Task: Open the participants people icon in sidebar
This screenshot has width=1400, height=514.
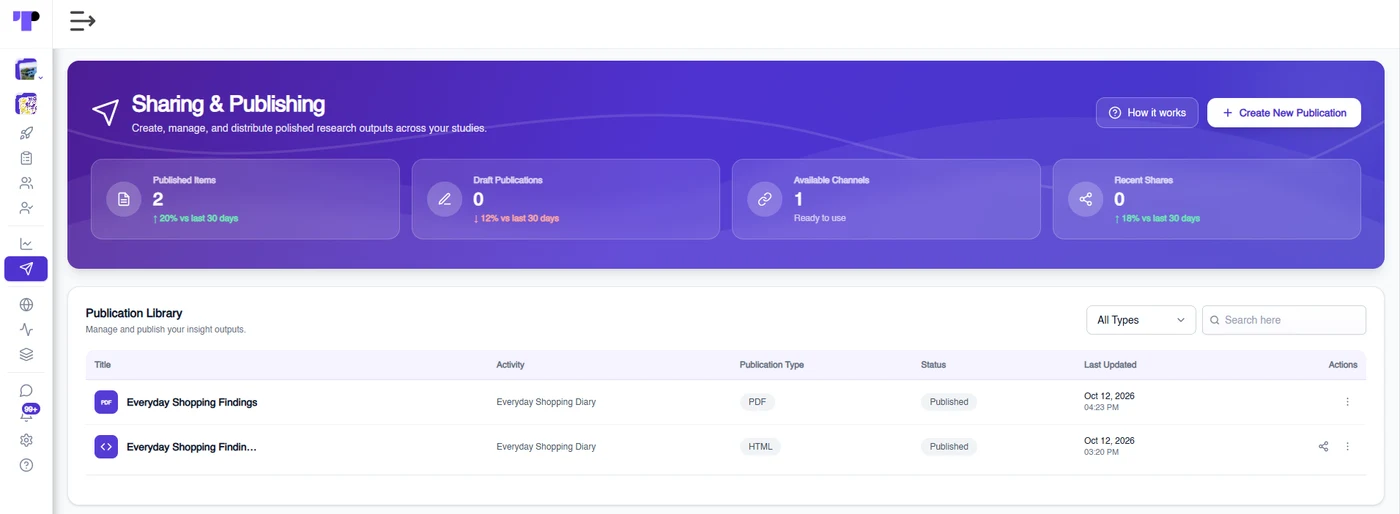Action: 26,183
